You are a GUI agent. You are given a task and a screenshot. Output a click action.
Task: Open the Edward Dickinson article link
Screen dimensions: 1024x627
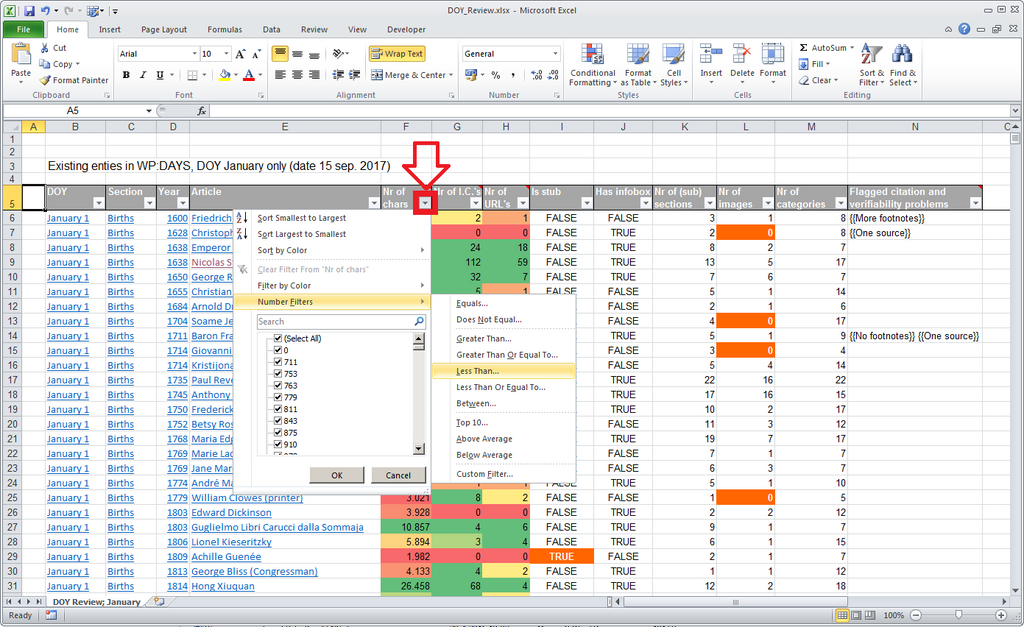coord(231,513)
